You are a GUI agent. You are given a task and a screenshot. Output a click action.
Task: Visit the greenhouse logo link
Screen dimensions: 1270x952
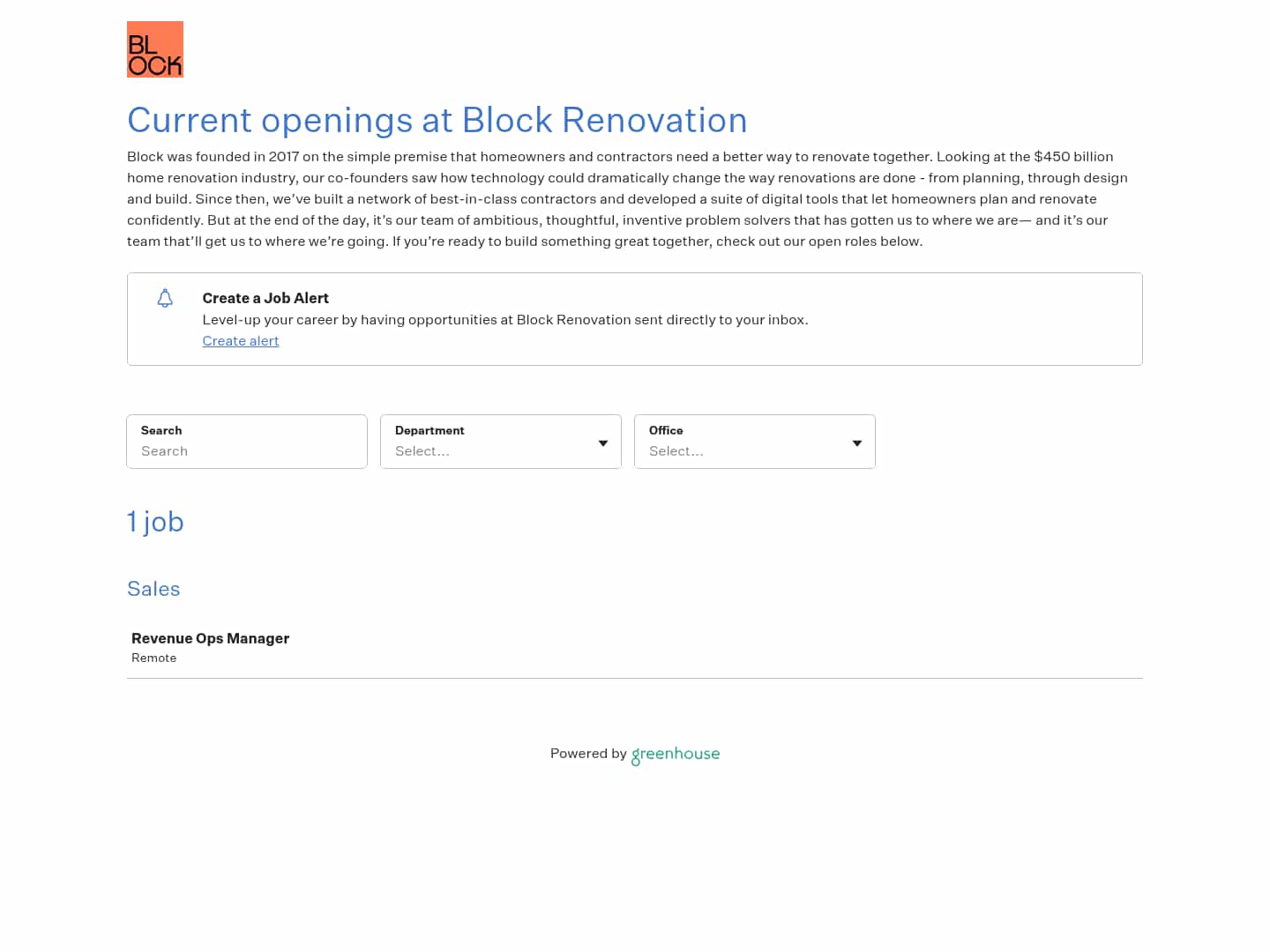(676, 755)
